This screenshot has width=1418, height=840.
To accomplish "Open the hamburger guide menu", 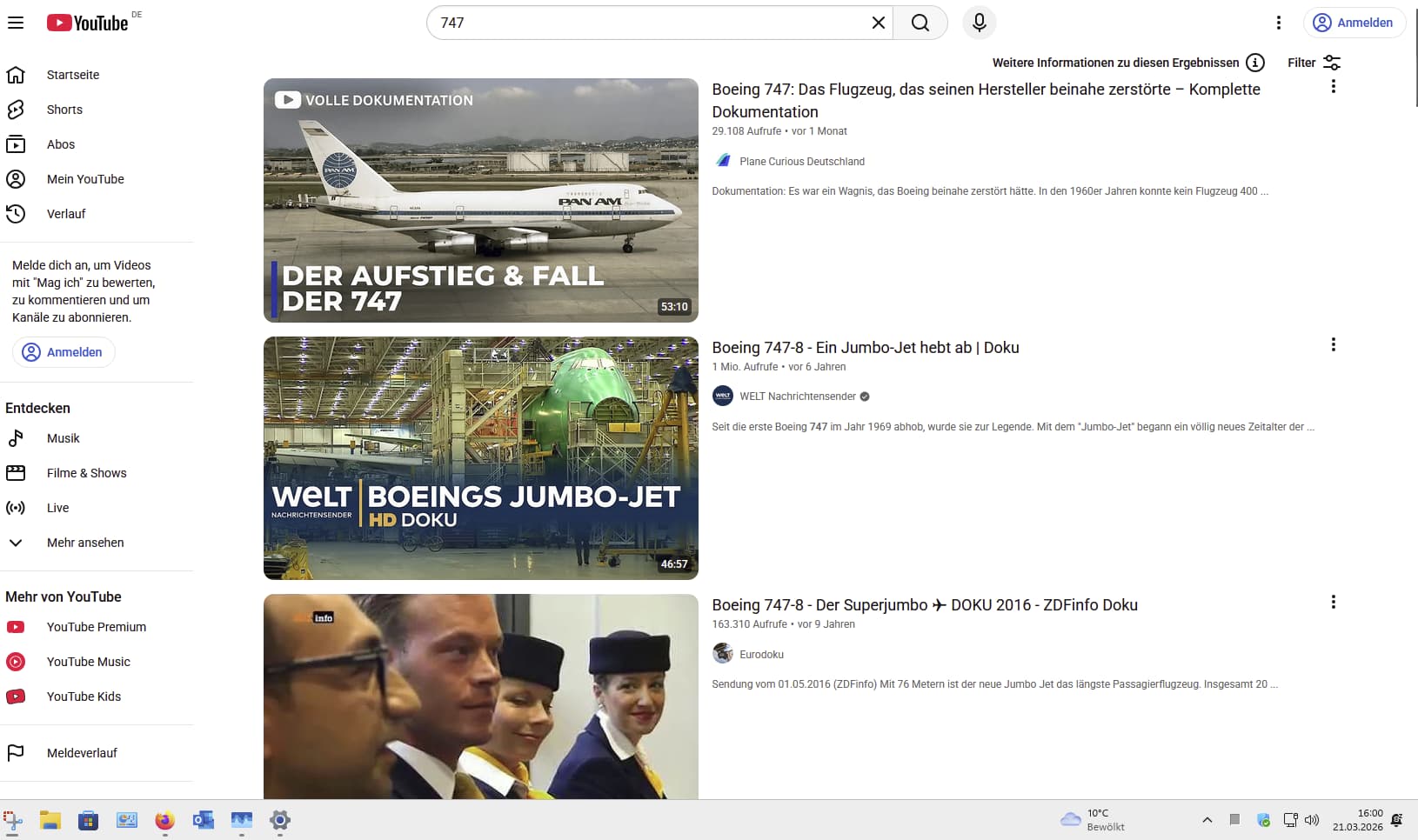I will [16, 23].
